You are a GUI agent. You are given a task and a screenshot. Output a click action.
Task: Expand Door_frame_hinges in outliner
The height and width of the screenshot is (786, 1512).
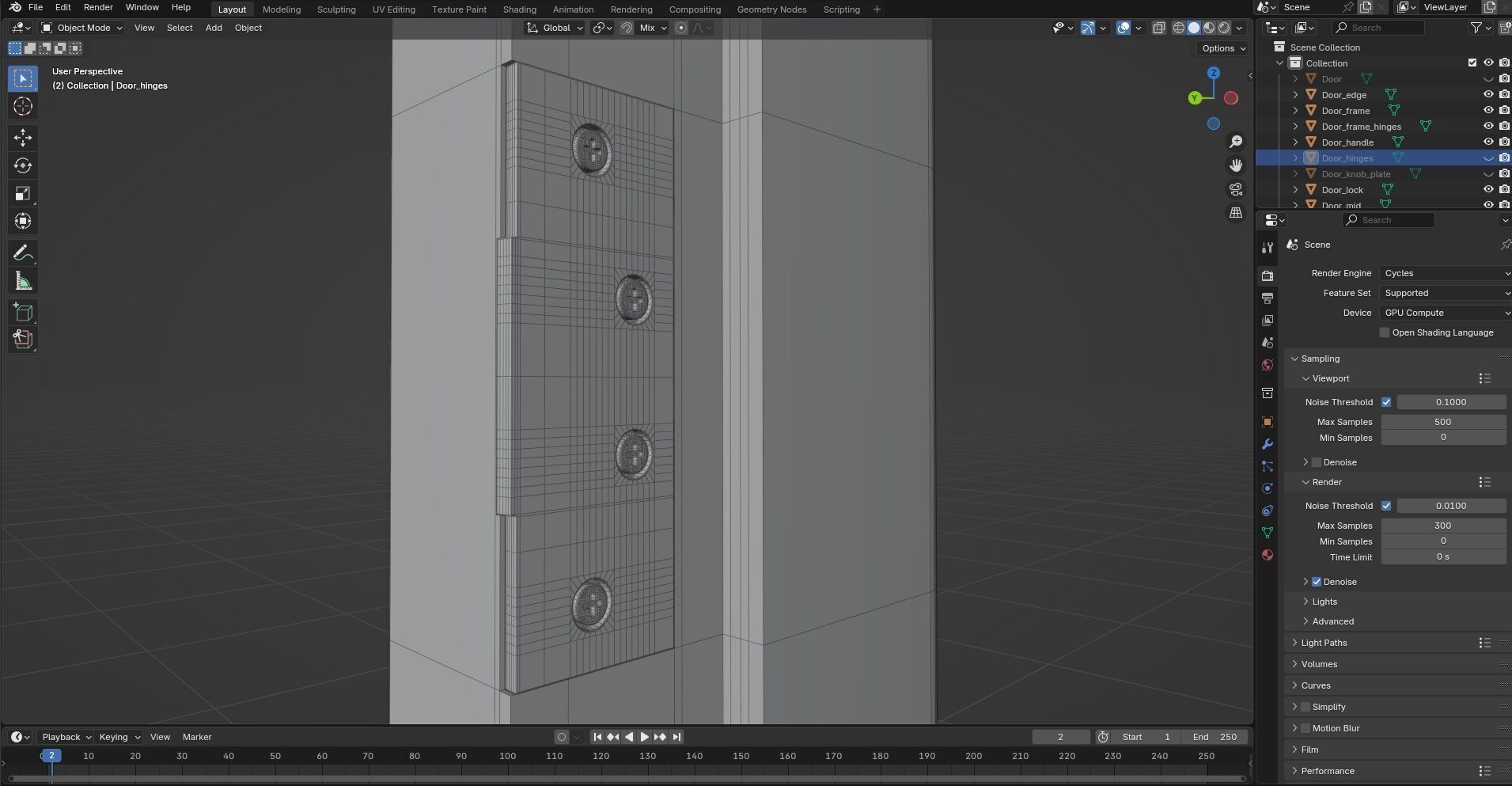[x=1295, y=126]
